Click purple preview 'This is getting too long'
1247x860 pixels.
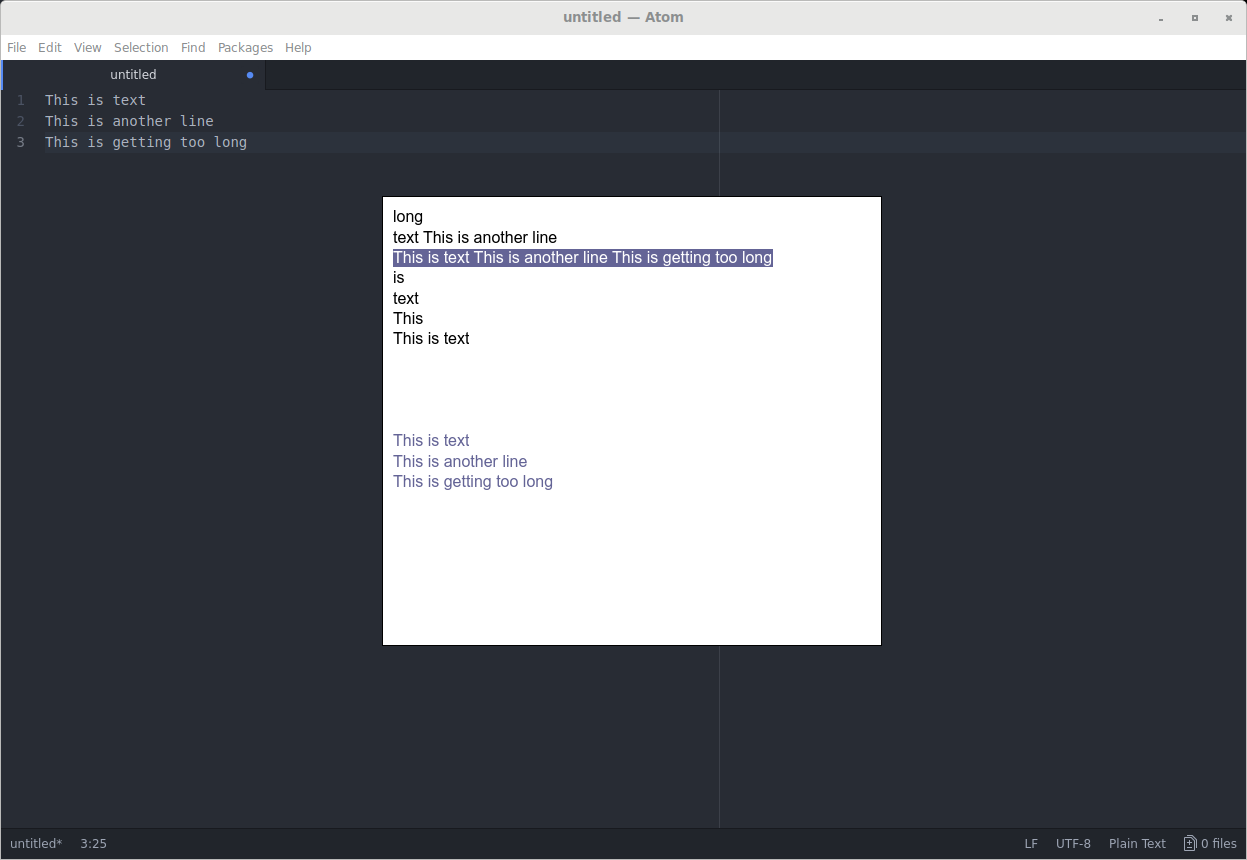pos(473,482)
